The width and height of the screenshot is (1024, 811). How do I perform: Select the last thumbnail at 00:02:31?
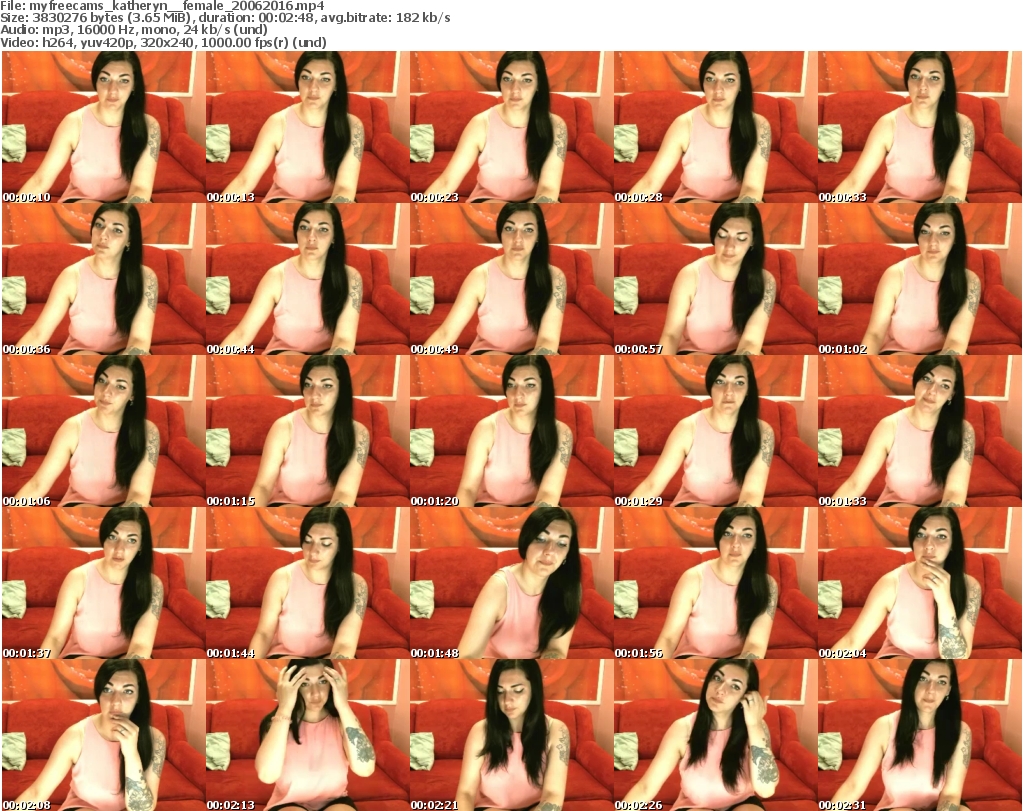[920, 735]
